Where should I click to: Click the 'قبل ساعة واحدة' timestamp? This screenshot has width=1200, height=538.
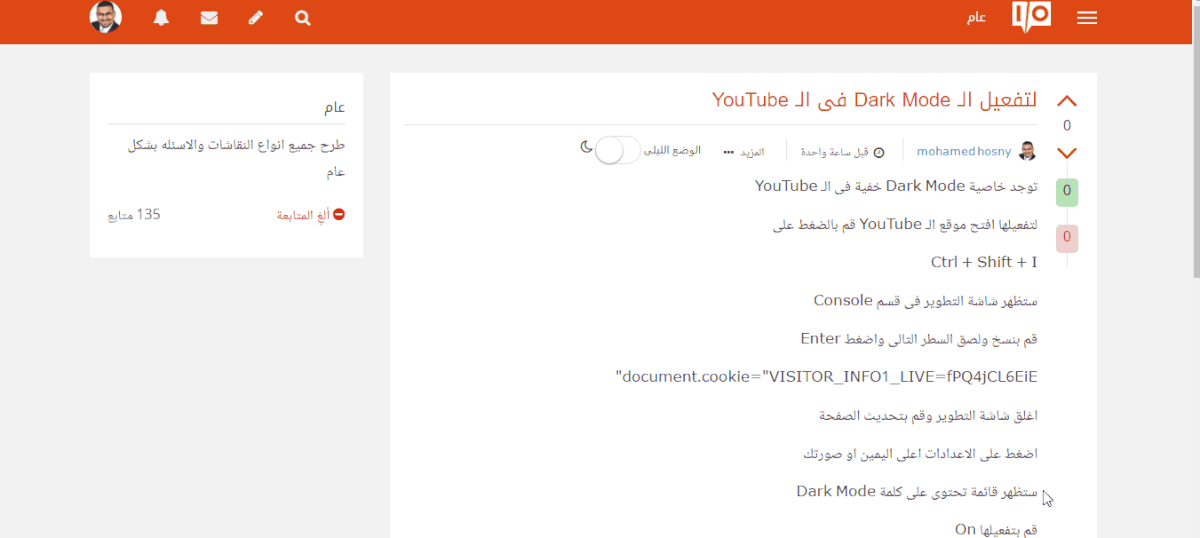[x=843, y=152]
